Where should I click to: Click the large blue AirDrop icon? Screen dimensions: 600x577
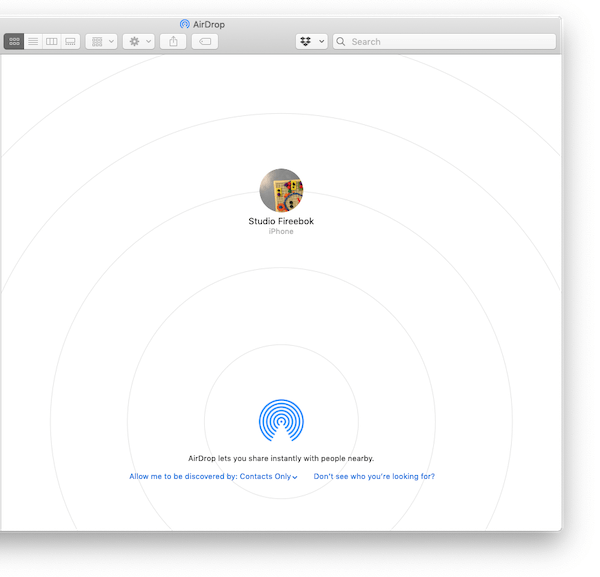[281, 421]
